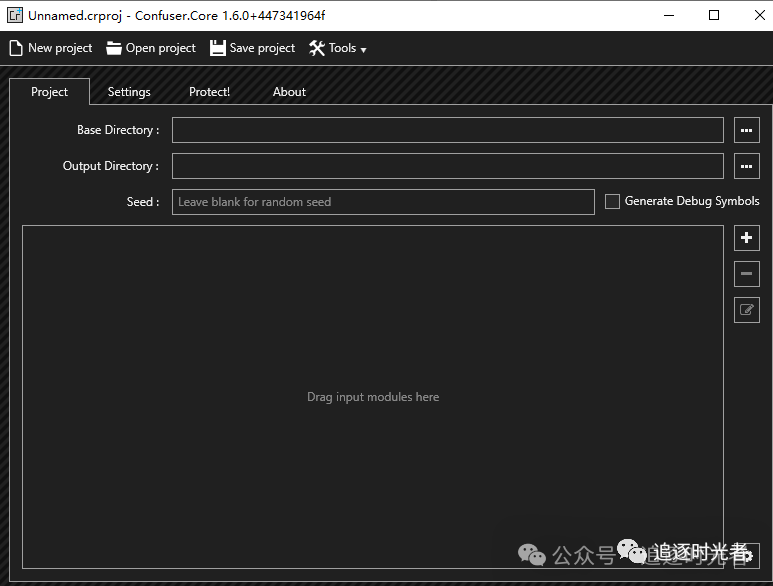Click the New project icon
Screen dimensions: 773x586
pyautogui.click(x=16, y=48)
